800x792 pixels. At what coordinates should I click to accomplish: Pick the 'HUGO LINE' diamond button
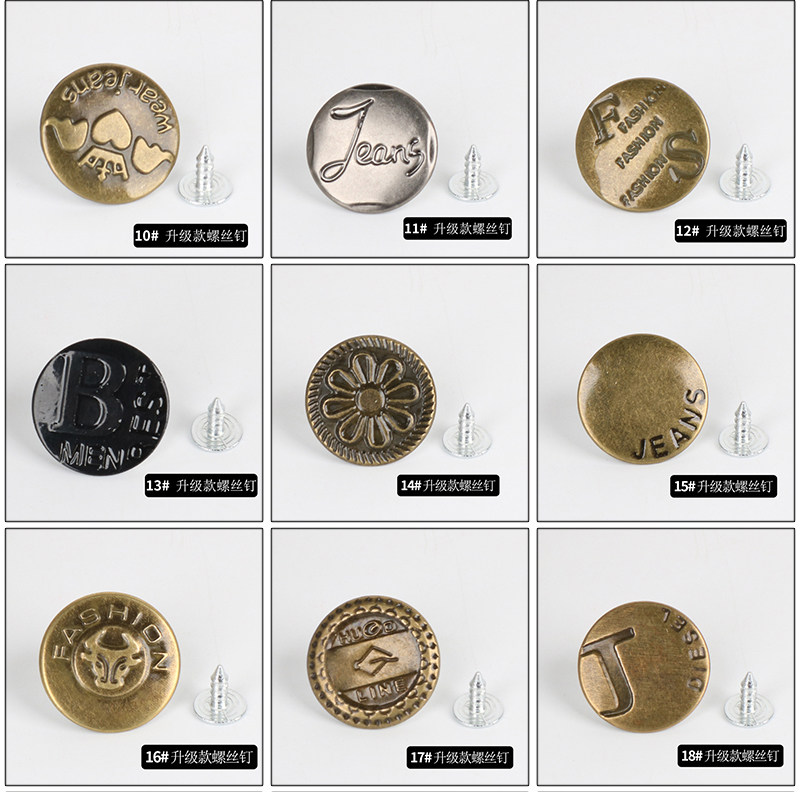373,662
